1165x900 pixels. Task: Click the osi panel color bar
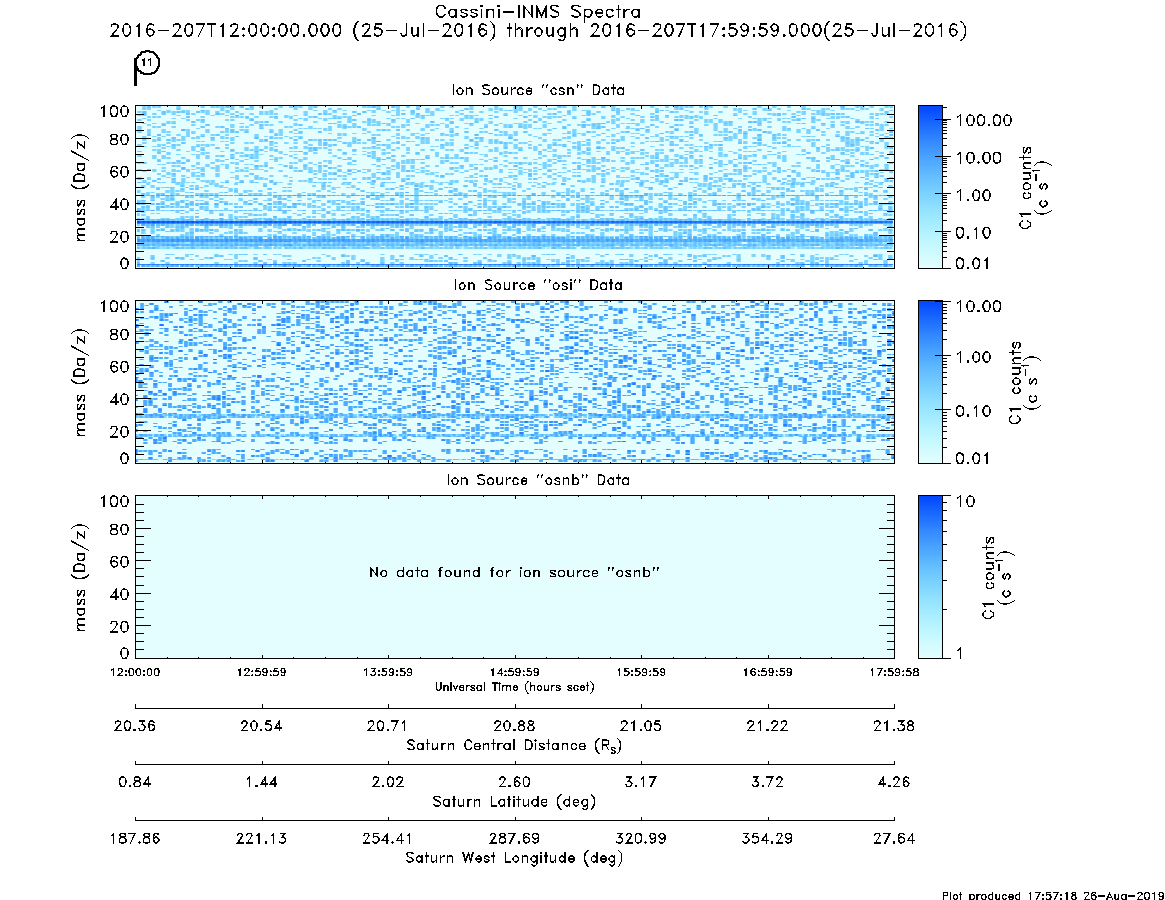tap(930, 382)
